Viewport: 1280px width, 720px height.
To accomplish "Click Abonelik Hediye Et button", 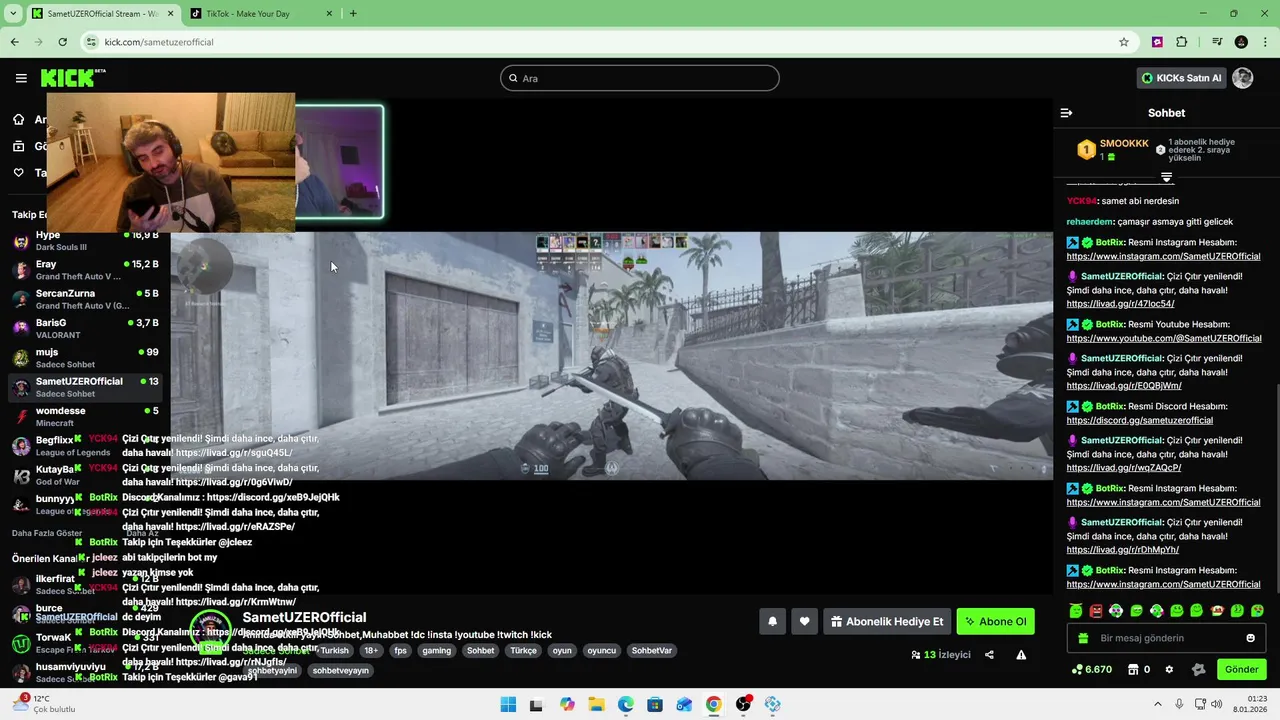I will point(886,621).
